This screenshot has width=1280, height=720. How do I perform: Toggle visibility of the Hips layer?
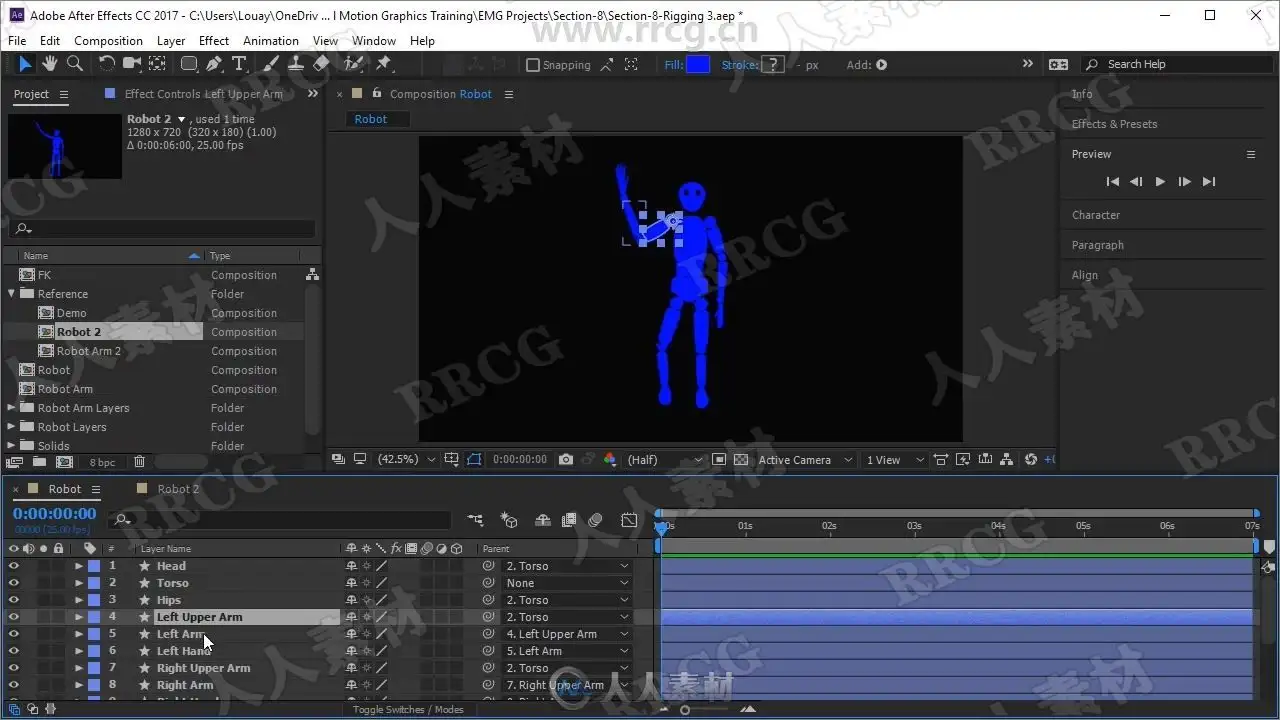tap(14, 600)
